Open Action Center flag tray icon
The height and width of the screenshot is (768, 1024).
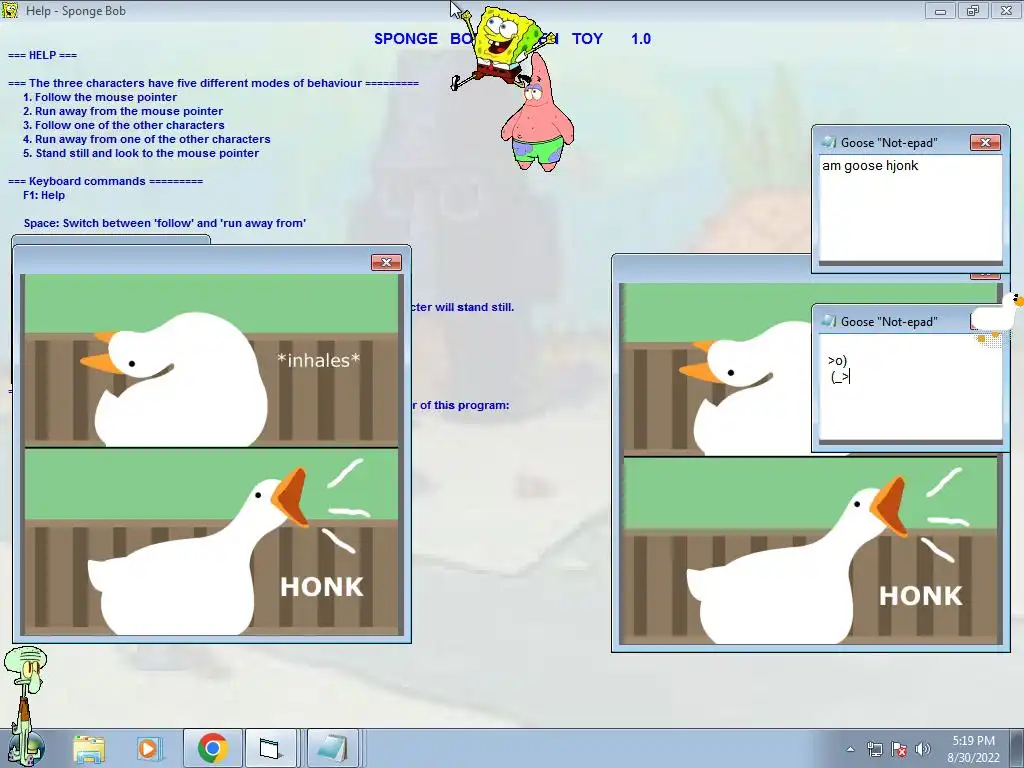899,749
